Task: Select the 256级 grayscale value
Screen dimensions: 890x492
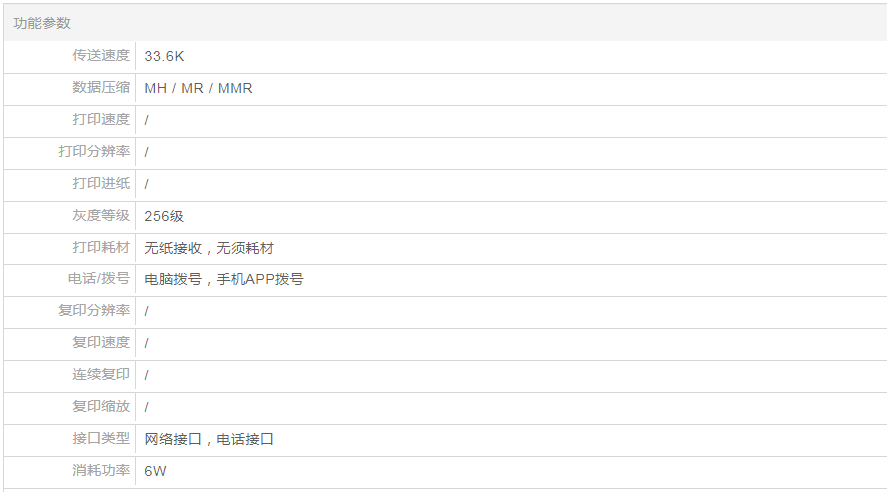Action: 164,216
